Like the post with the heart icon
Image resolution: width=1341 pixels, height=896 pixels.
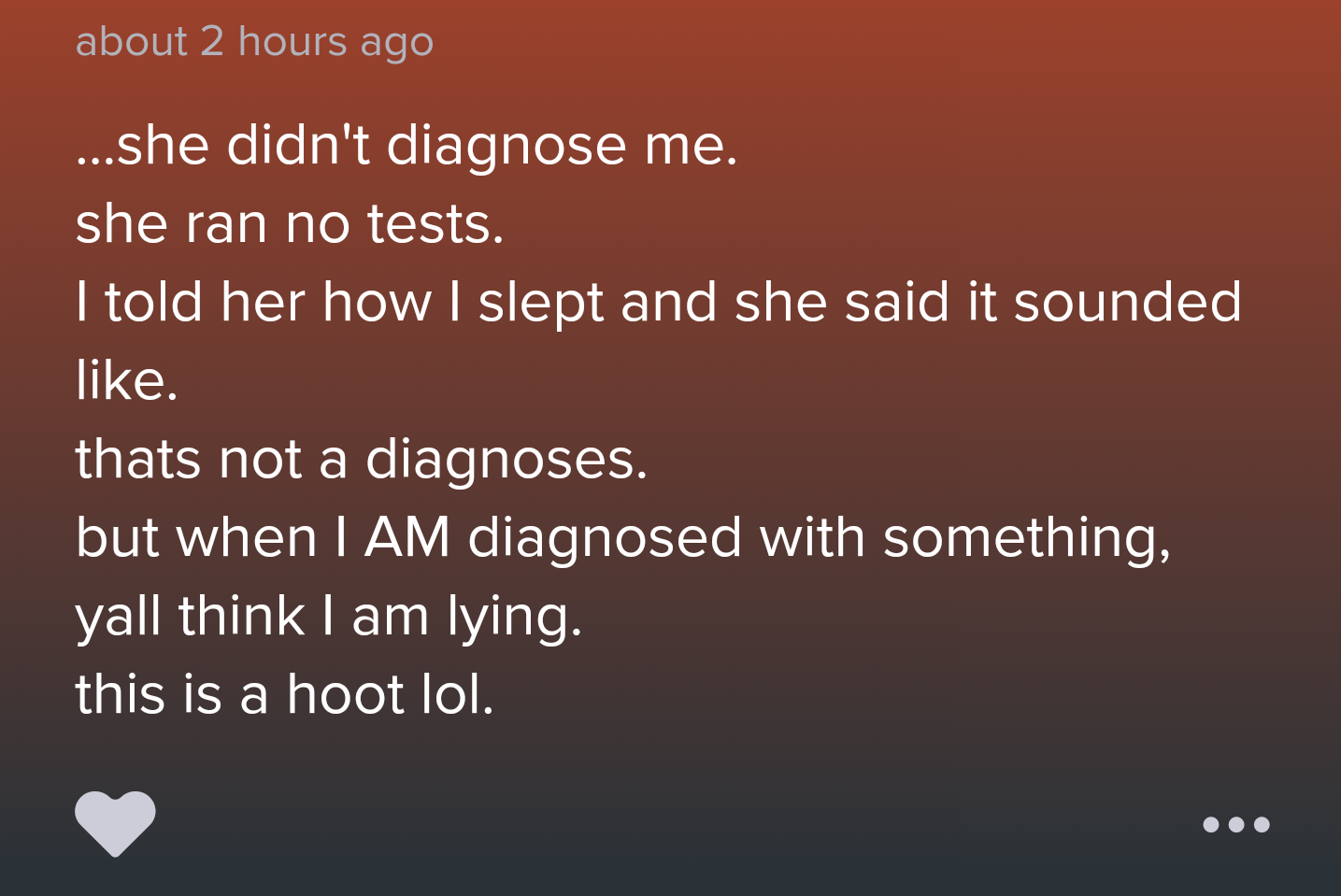tap(115, 823)
